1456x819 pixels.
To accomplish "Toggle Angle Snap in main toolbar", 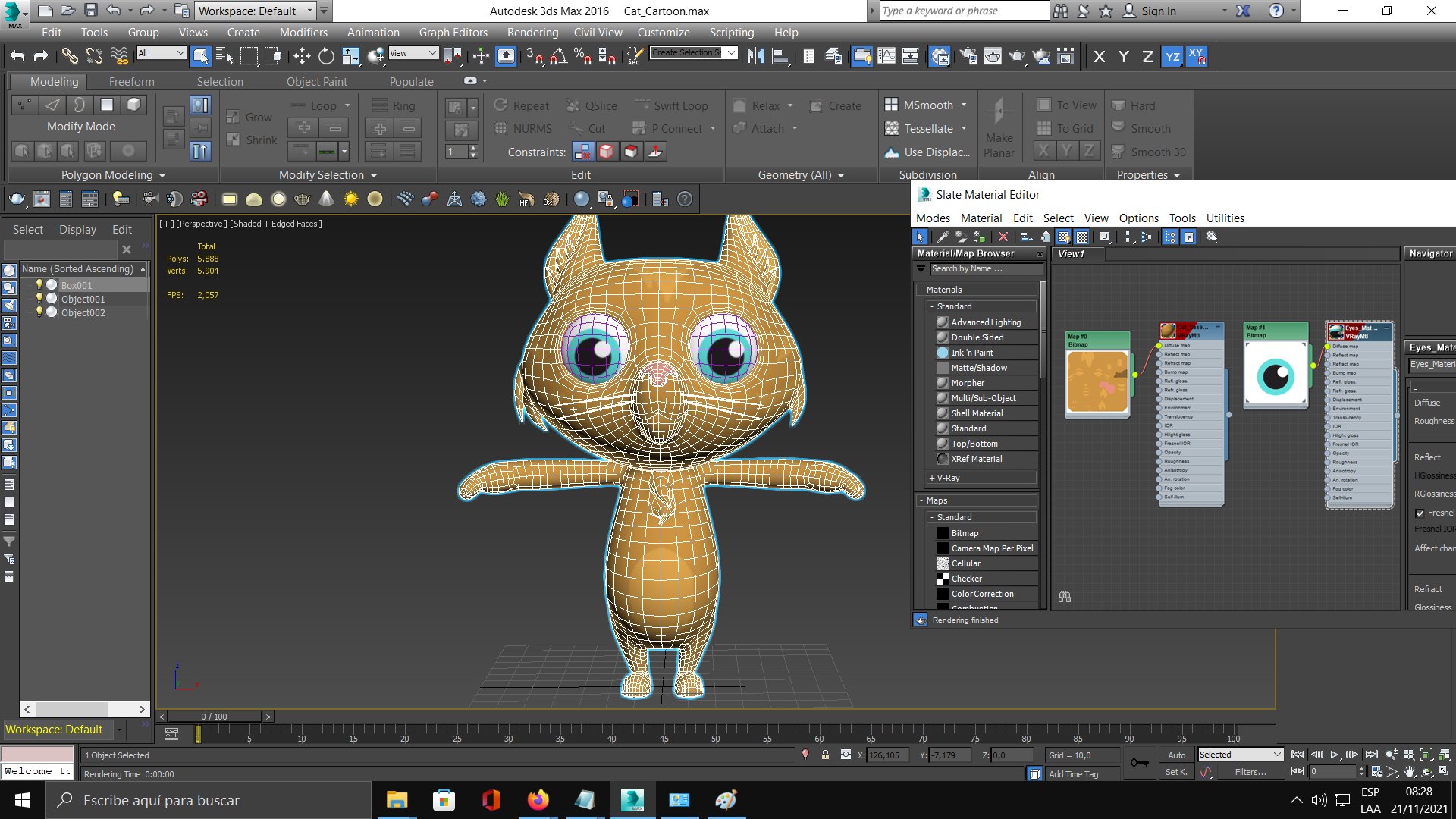I will tap(559, 55).
